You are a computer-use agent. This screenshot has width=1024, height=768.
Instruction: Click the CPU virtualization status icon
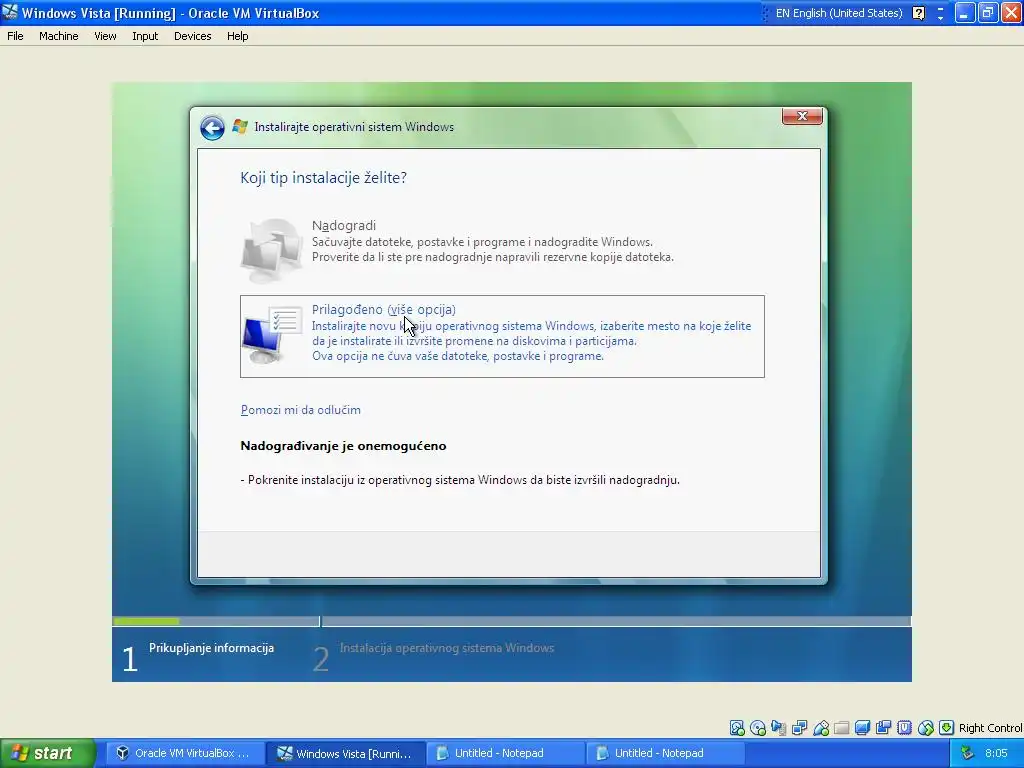click(x=904, y=728)
